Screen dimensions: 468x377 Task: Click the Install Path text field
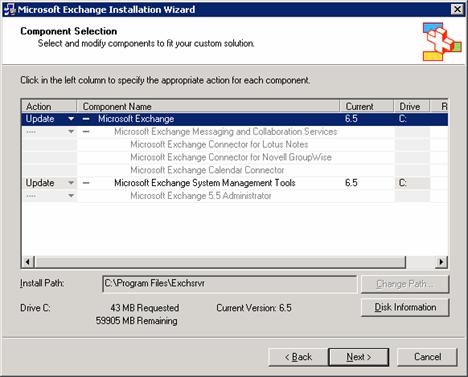coord(230,284)
